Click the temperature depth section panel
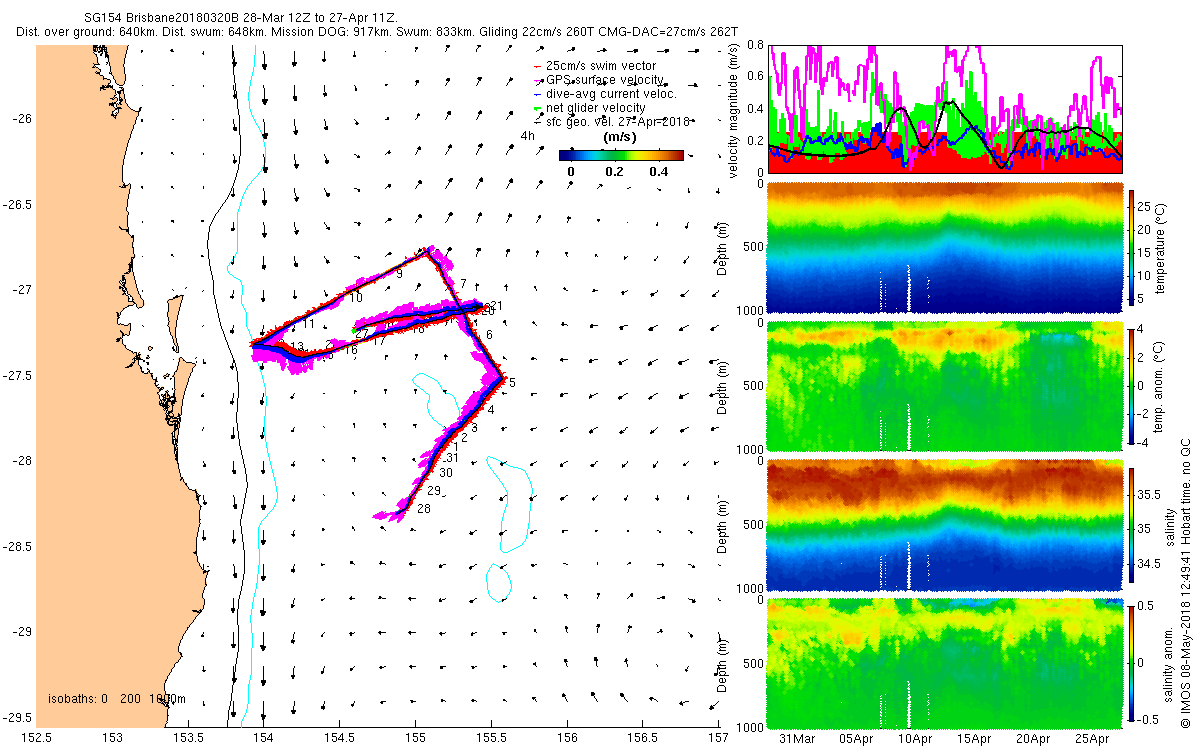The width and height of the screenshot is (1200, 750). point(944,248)
